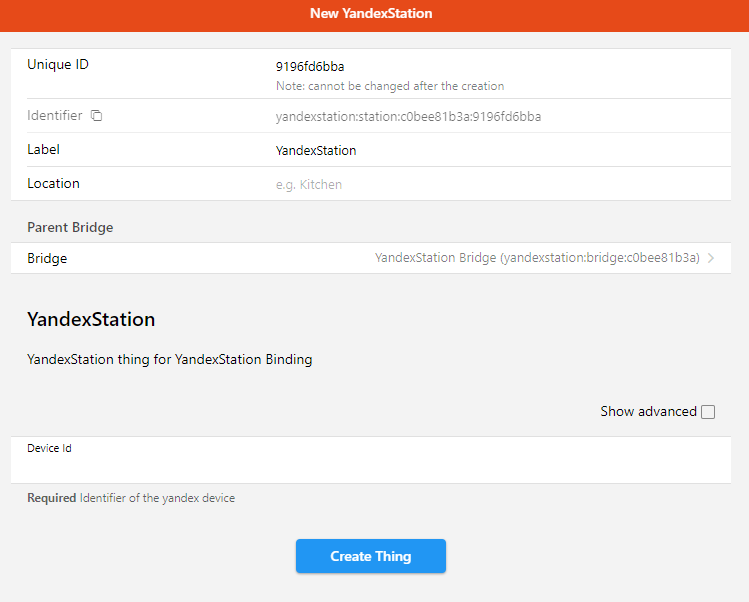This screenshot has height=602, width=749.
Task: Click 'YandexStation thing for YandexStation Binding' description
Action: [170, 359]
